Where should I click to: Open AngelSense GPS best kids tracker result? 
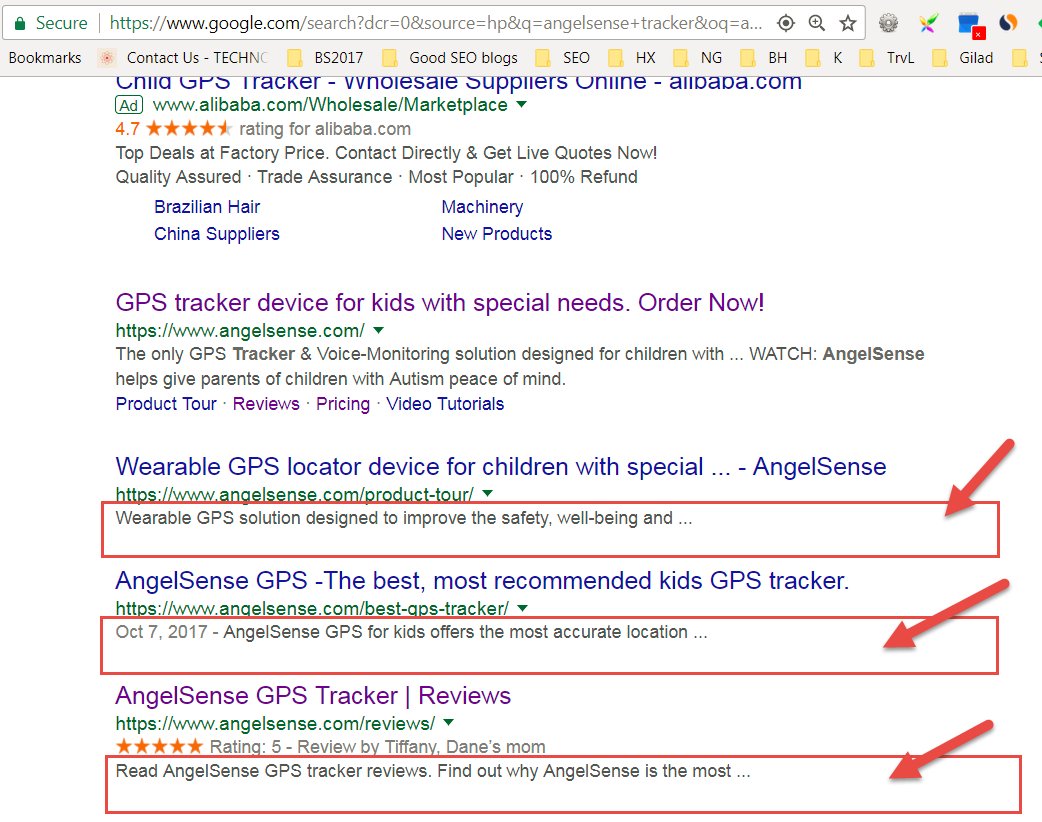[482, 581]
